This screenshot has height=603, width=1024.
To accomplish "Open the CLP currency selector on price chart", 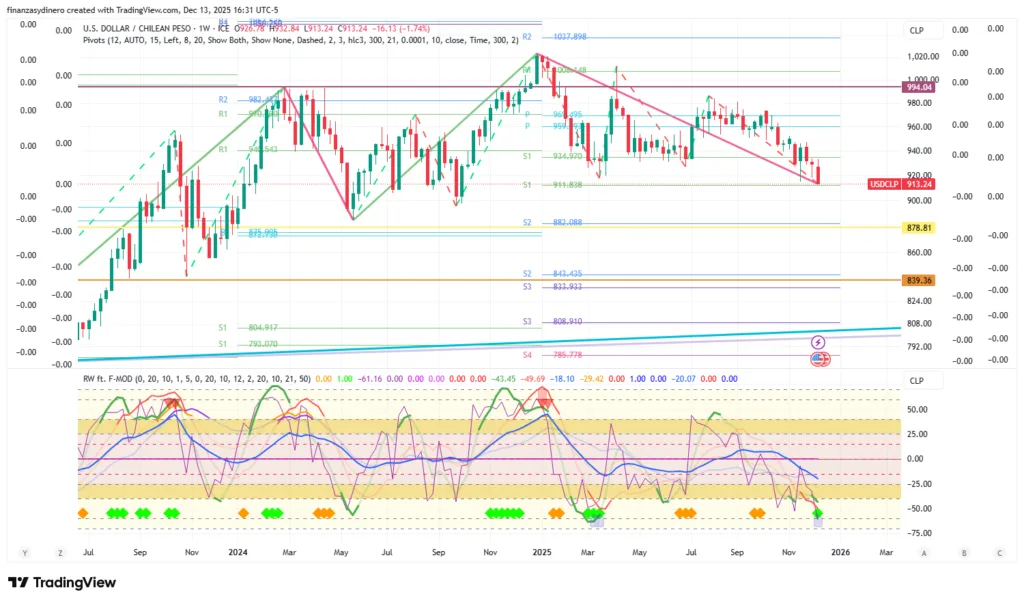I will click(917, 31).
